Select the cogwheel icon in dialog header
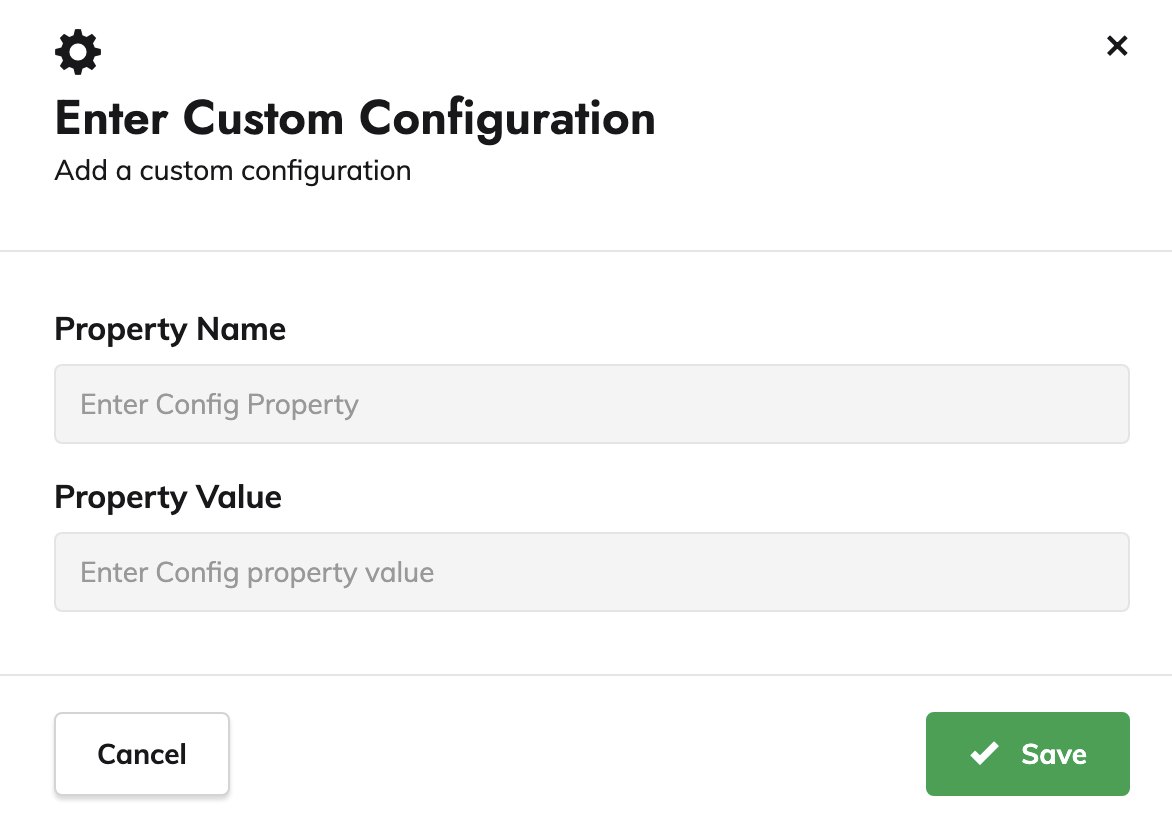Image resolution: width=1172 pixels, height=818 pixels. [78, 52]
